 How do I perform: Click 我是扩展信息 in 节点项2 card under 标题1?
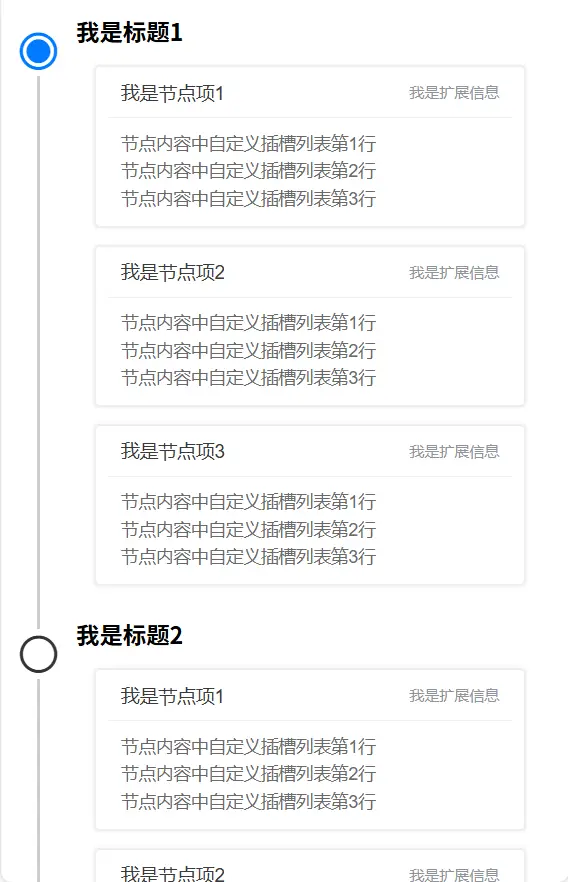(454, 273)
